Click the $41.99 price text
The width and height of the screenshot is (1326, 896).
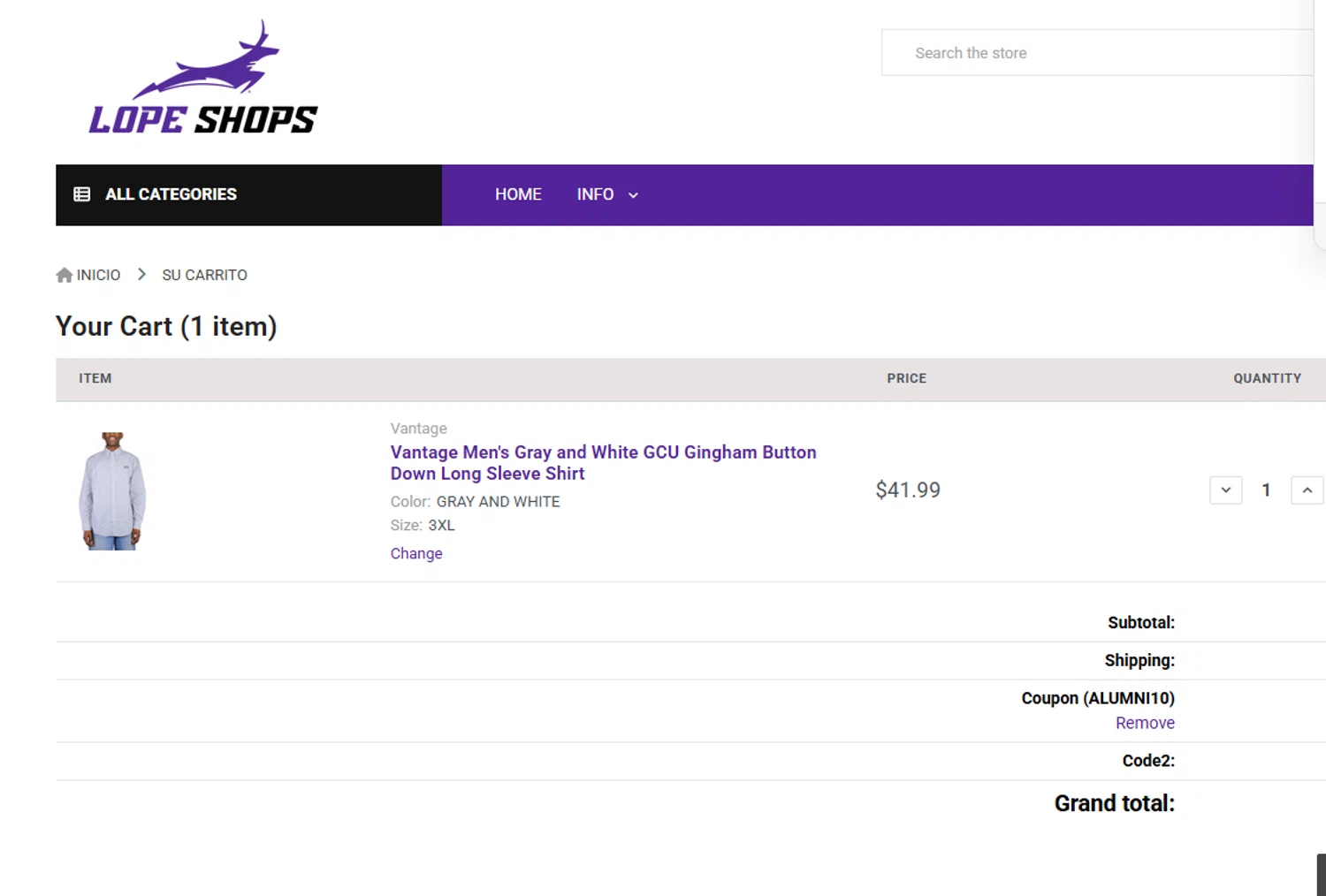tap(908, 490)
